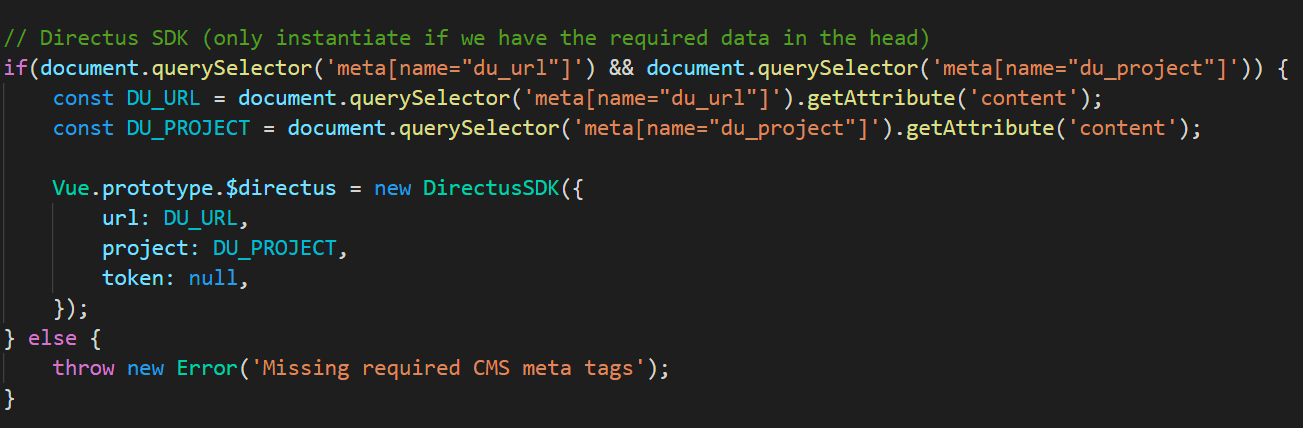Place cursor on the 'if' keyword
This screenshot has height=428, width=1303.
(16, 68)
